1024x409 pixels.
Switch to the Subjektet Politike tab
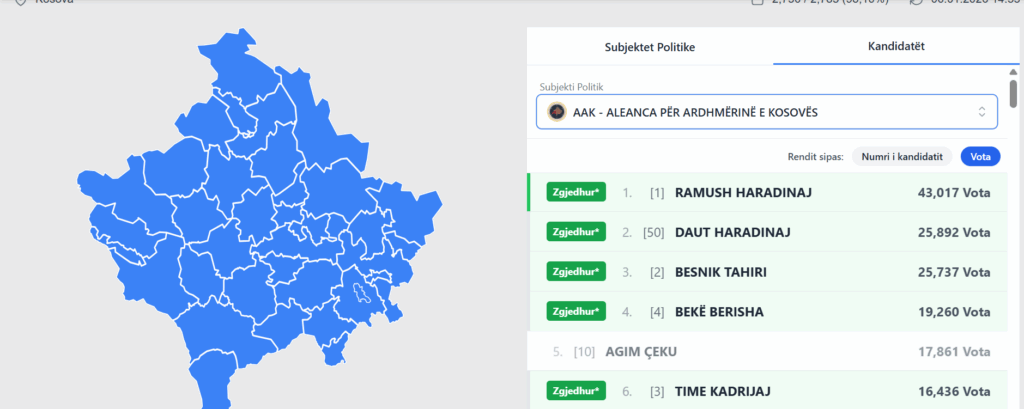(x=649, y=47)
